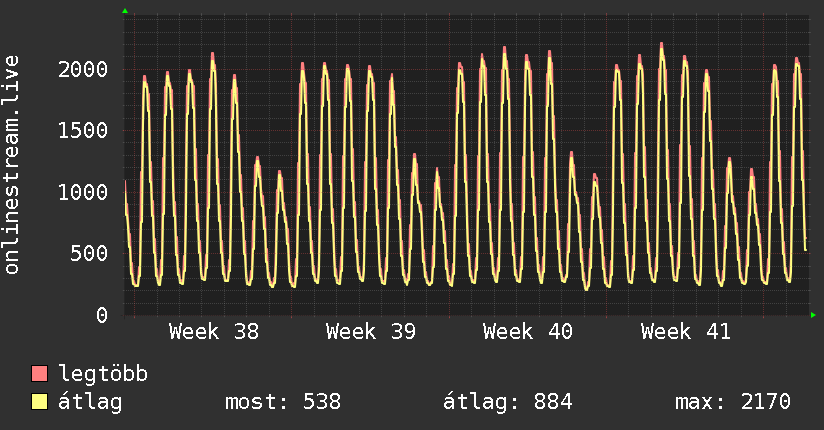Click the 1500 y-axis tick label
Screen dimensions: 824x430
pyautogui.click(x=83, y=130)
